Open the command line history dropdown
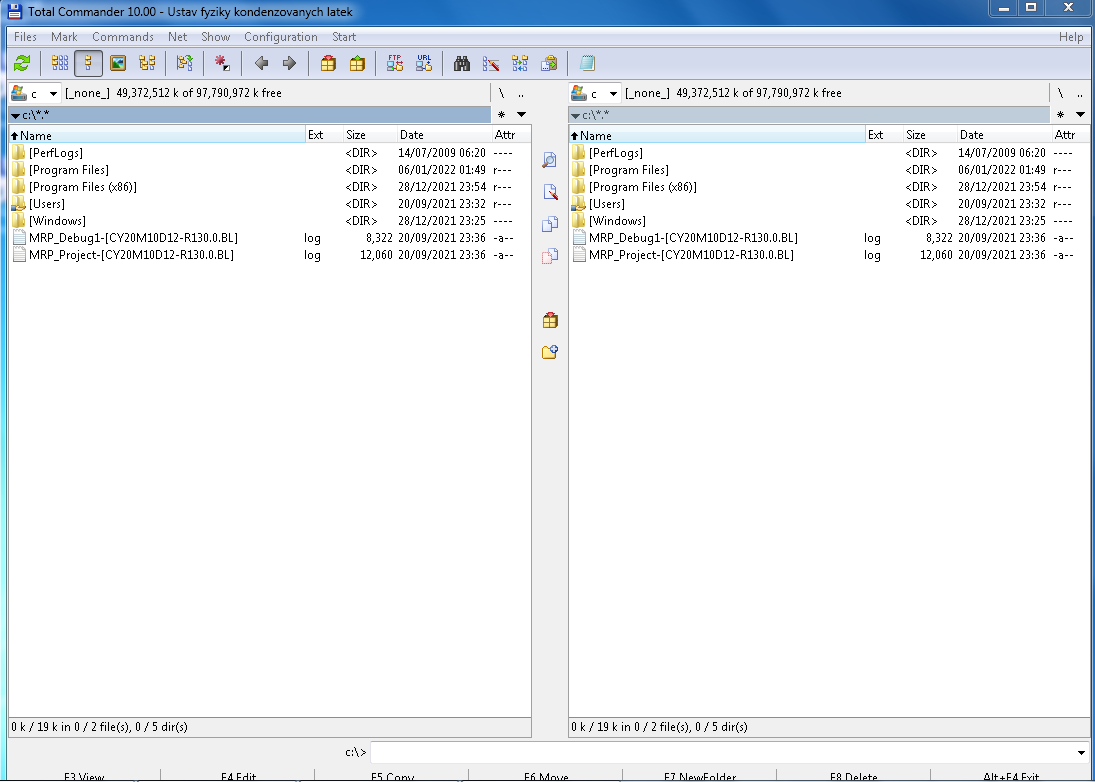The height and width of the screenshot is (782, 1095). point(1082,752)
